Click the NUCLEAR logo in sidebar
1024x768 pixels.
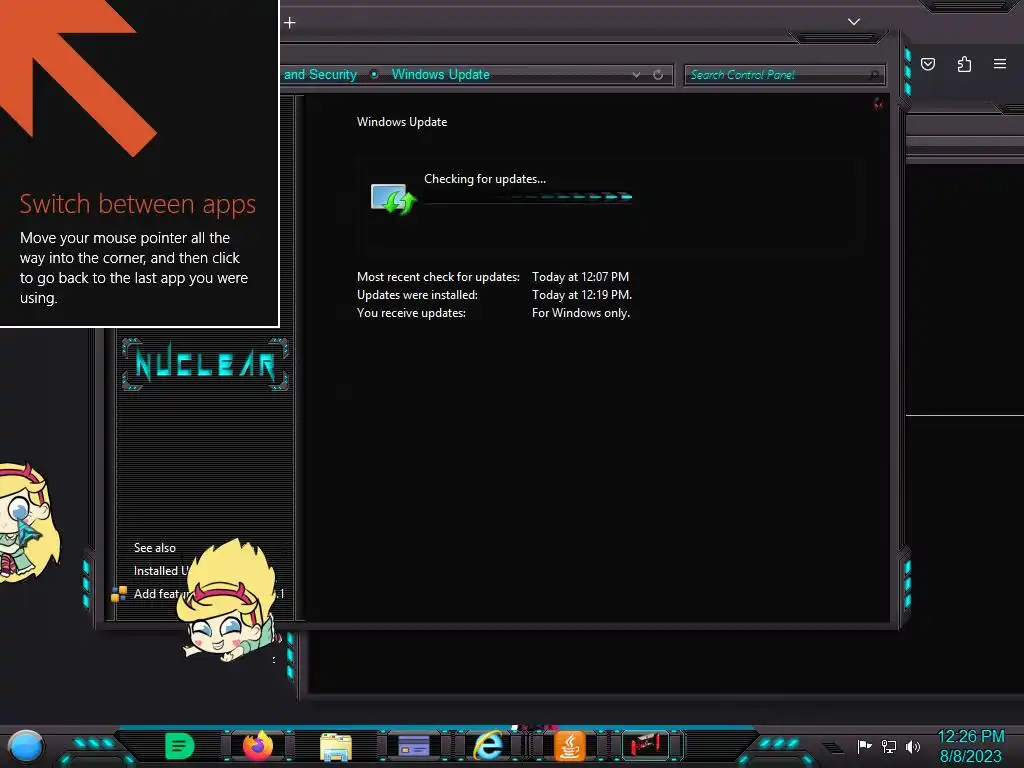point(204,364)
